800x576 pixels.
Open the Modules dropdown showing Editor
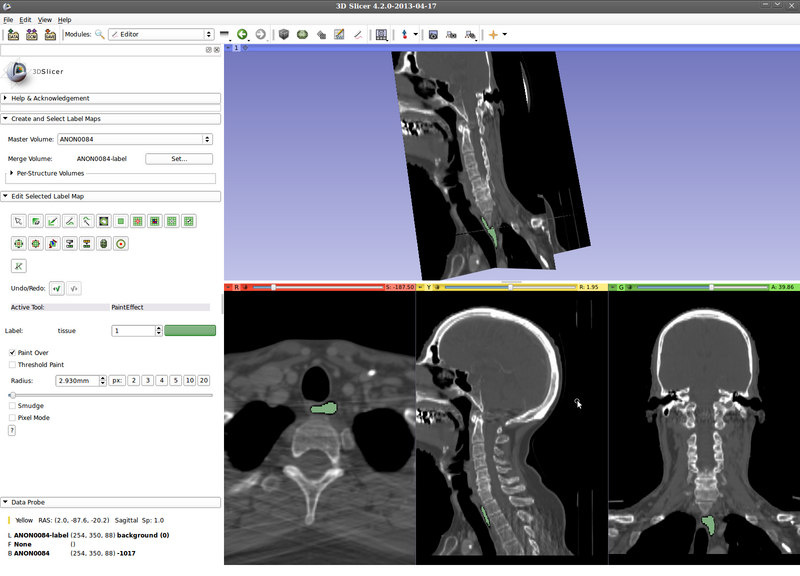pos(161,34)
